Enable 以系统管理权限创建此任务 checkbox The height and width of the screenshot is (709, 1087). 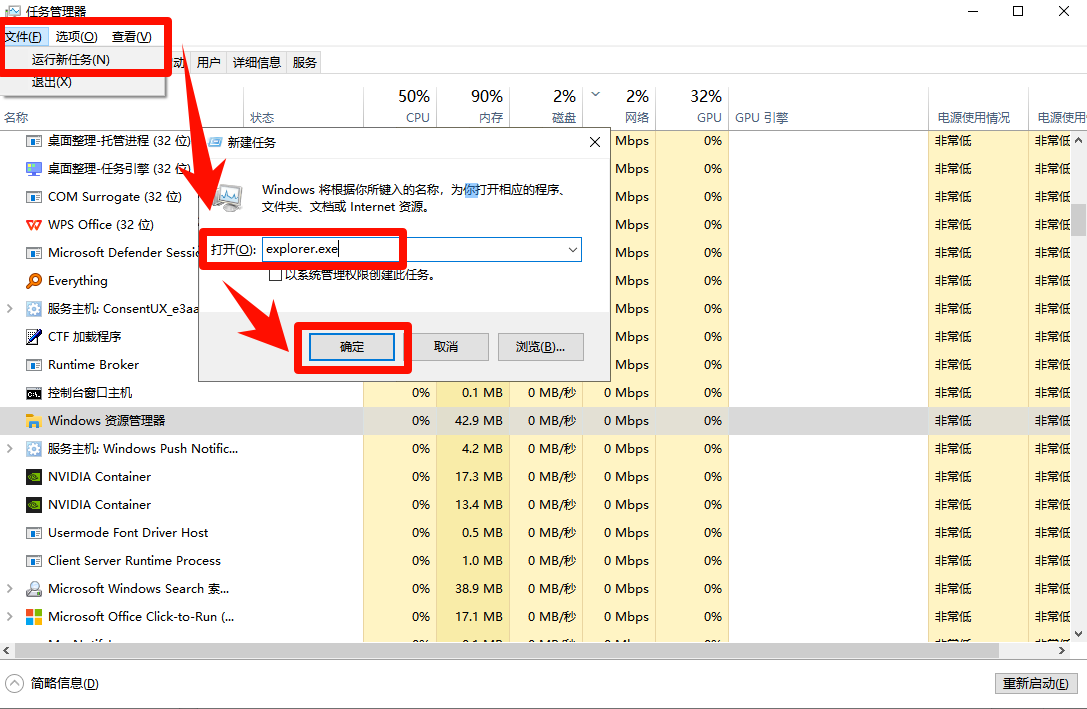pos(275,275)
